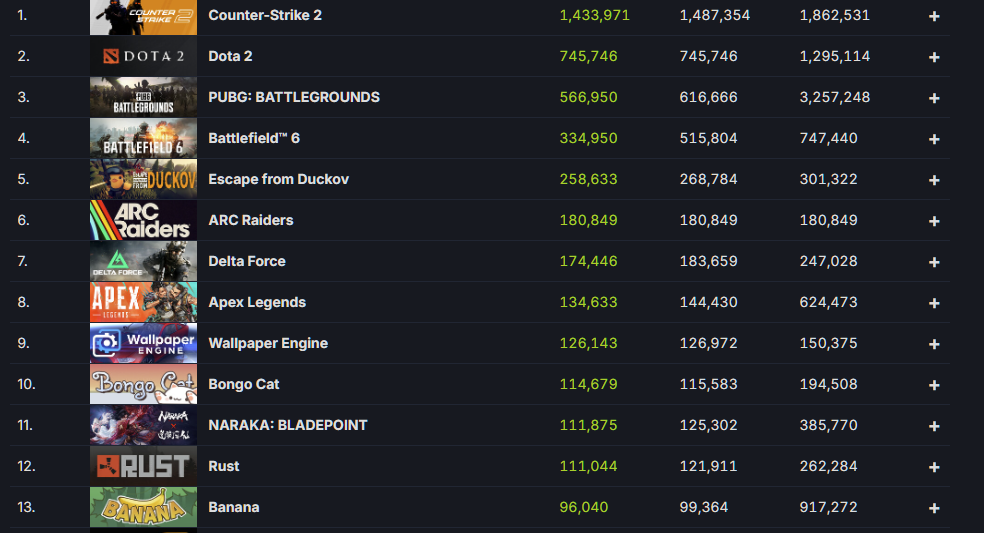This screenshot has height=533, width=984.
Task: Open the Dota 2 logo thumbnail
Action: coord(143,56)
